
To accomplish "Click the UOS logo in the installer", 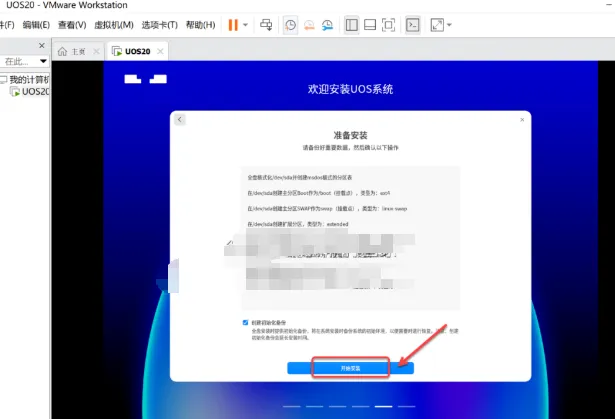I will (146, 79).
